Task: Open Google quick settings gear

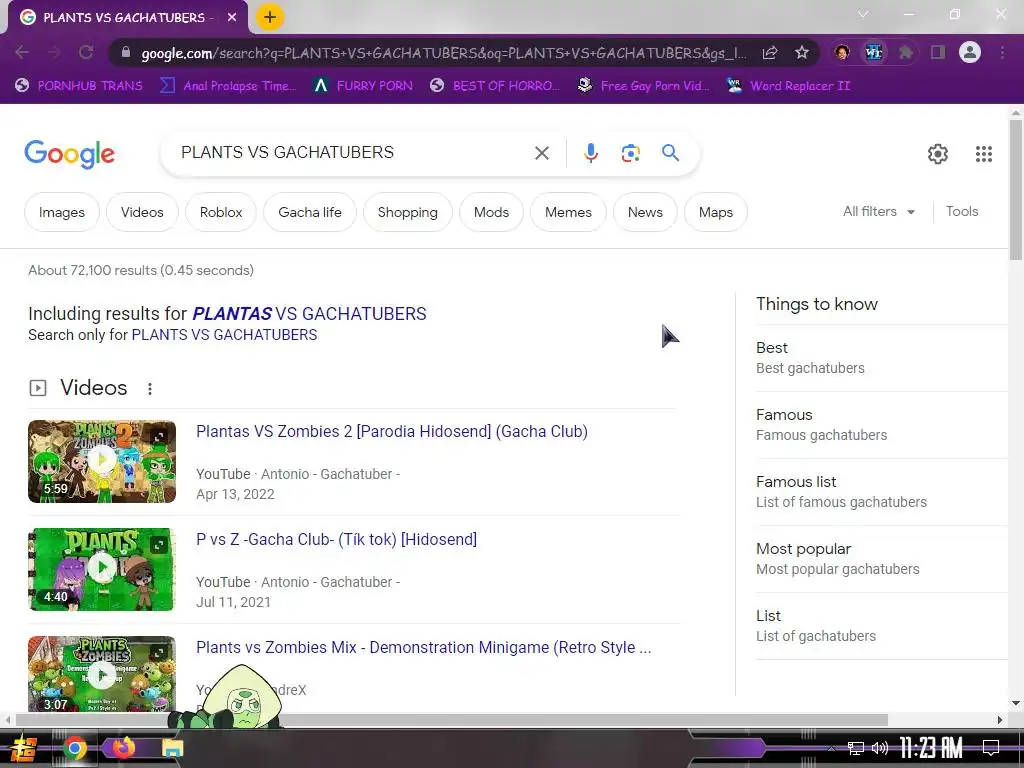Action: [x=938, y=153]
